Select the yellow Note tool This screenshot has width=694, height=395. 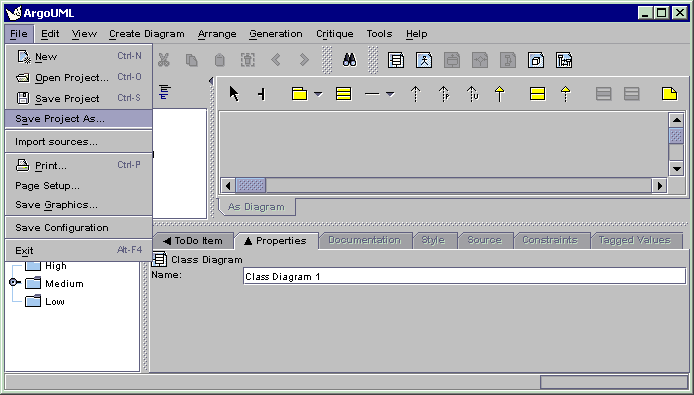670,94
